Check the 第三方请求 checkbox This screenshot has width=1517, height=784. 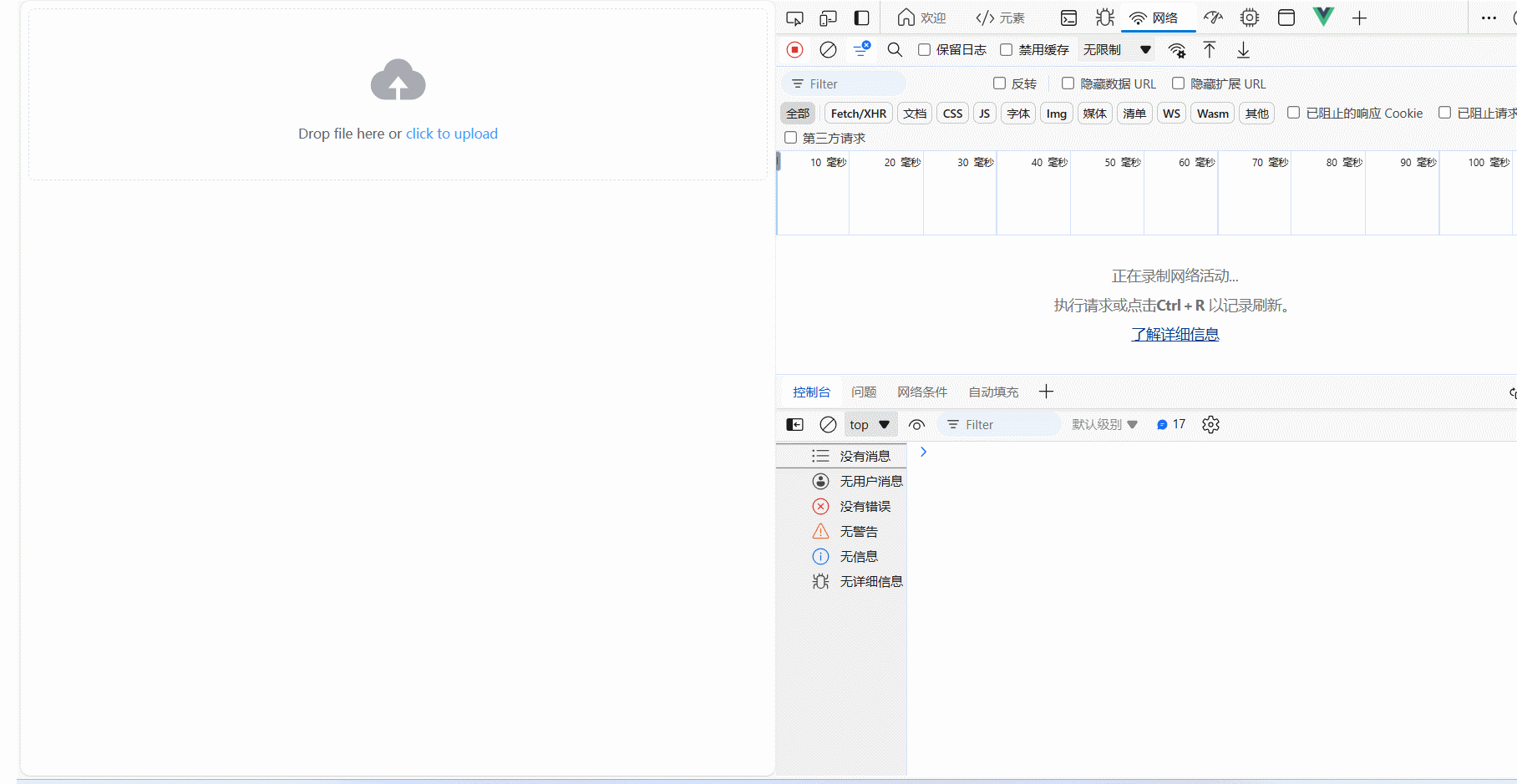pos(790,138)
